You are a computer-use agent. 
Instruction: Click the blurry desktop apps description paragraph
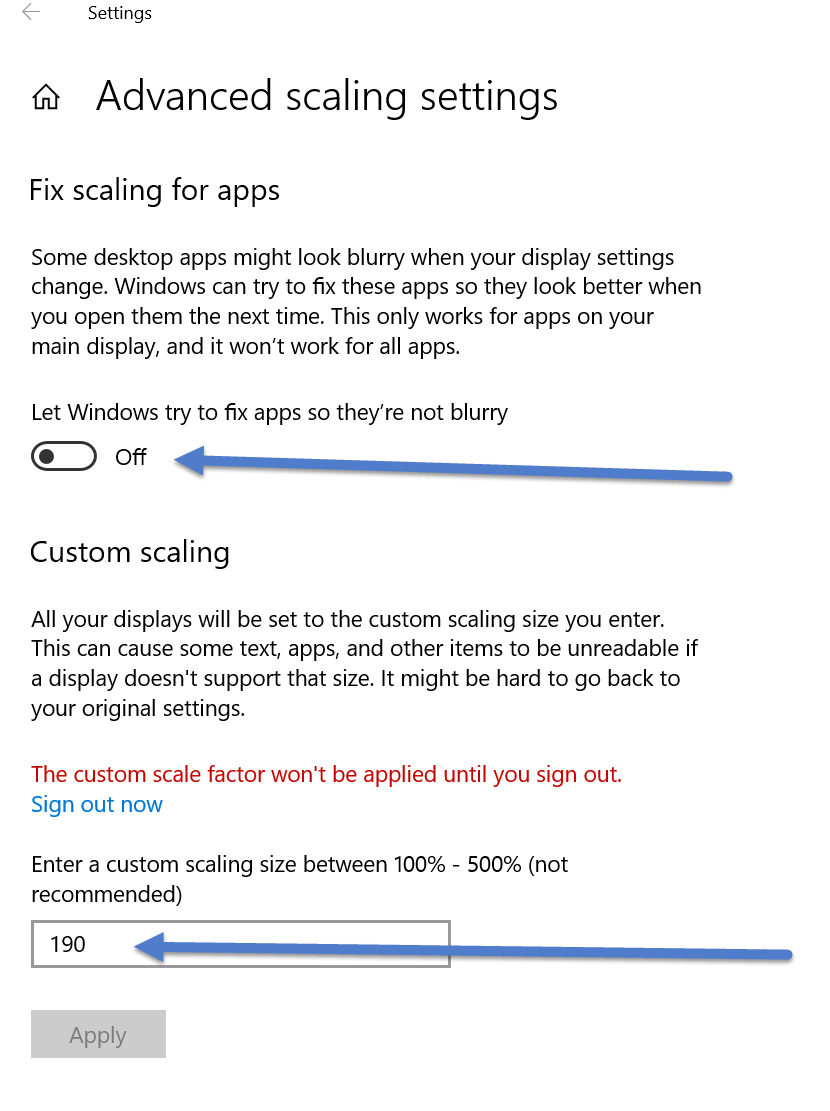[366, 301]
